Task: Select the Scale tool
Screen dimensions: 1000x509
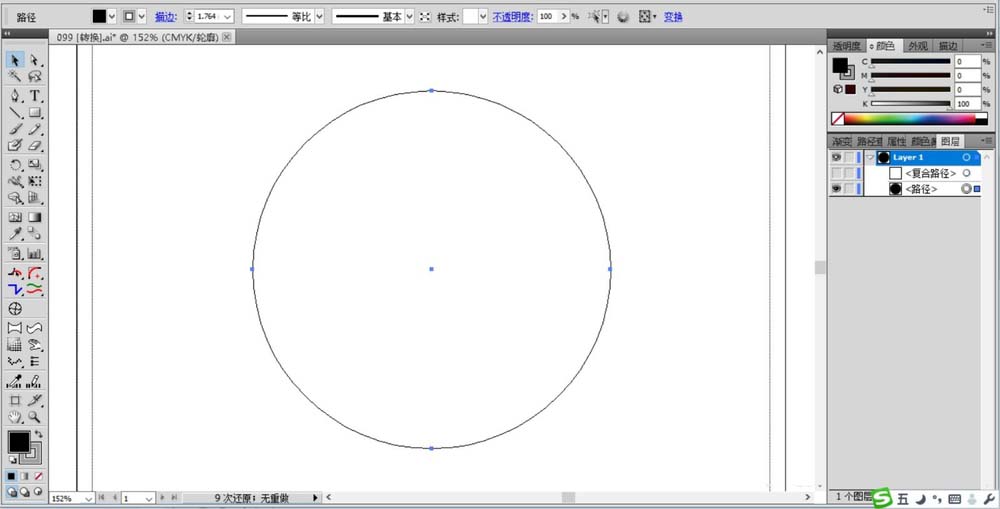Action: coord(34,165)
